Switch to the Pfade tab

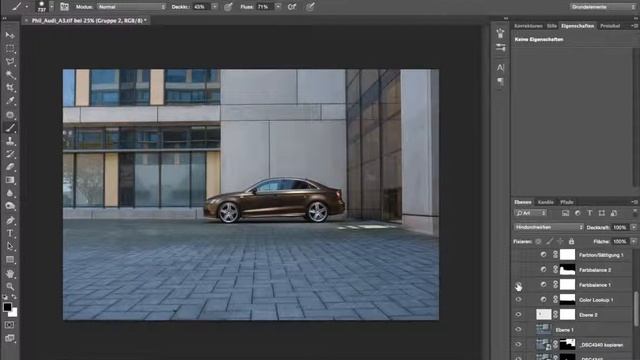coord(567,202)
